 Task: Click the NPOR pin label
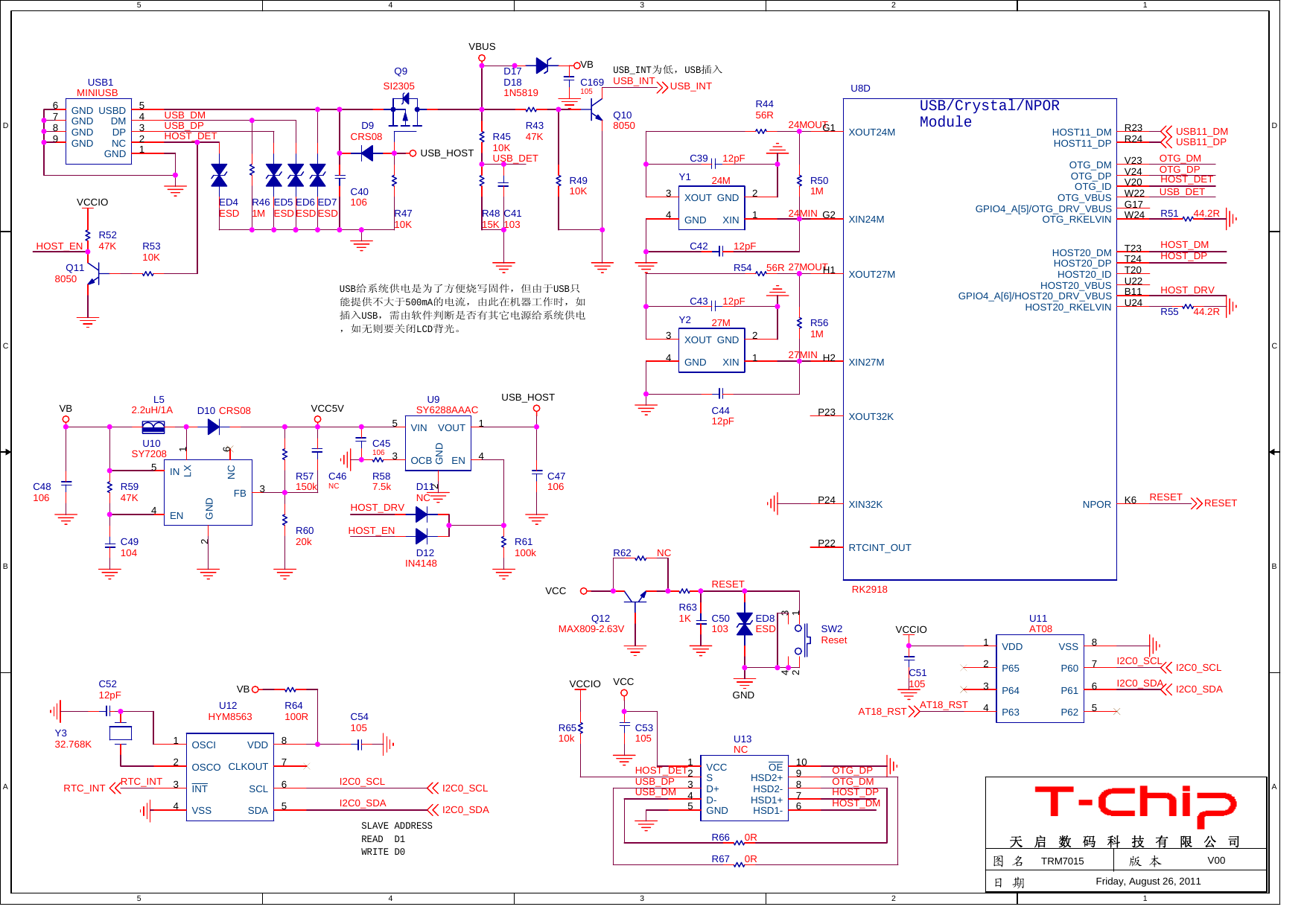(1096, 505)
